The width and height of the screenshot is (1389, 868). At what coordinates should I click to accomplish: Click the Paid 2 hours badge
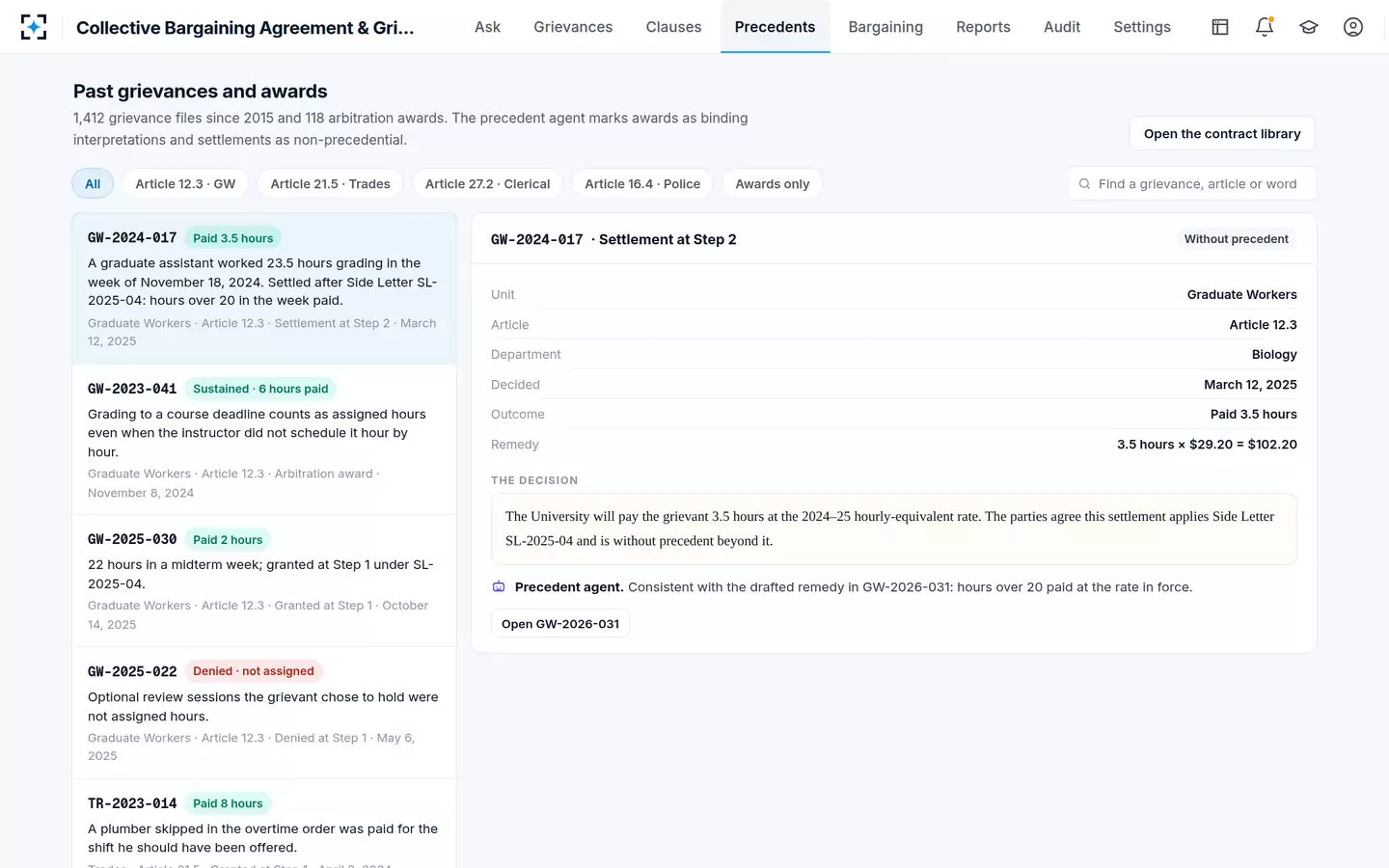[228, 540]
